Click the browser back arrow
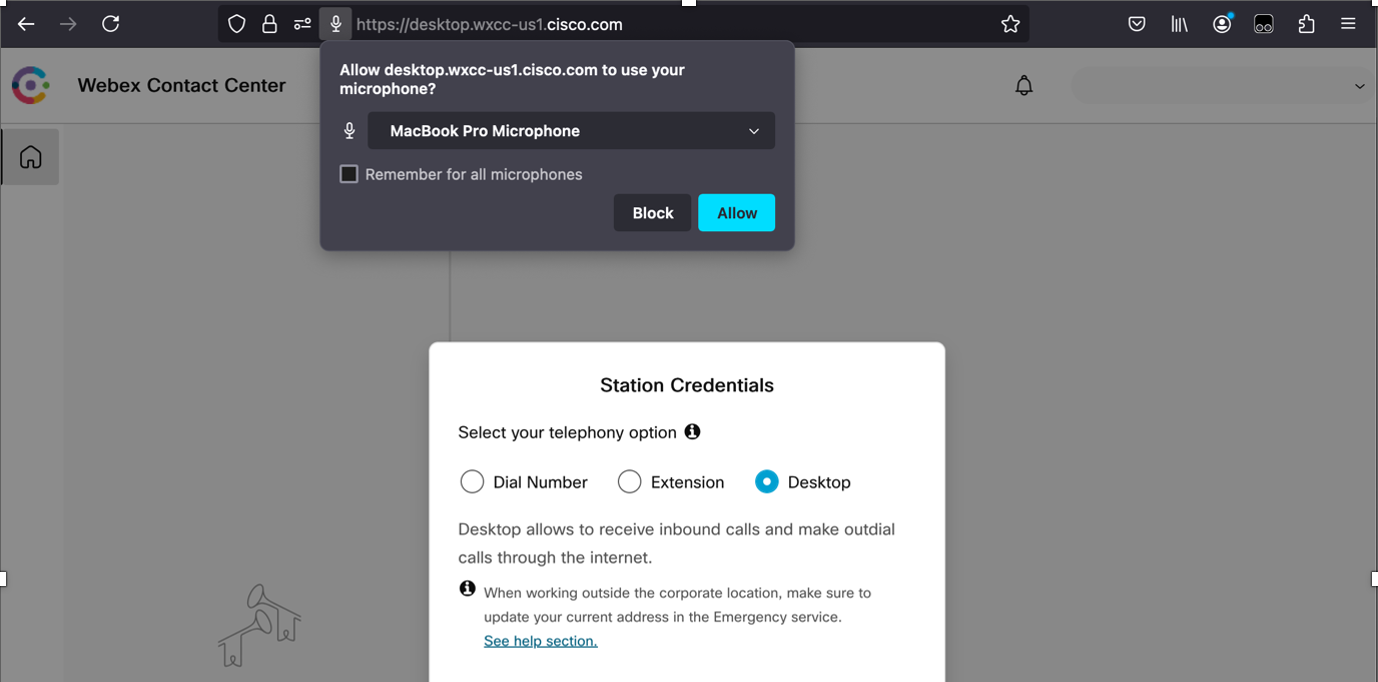Viewport: 1378px width, 682px height. pyautogui.click(x=26, y=24)
